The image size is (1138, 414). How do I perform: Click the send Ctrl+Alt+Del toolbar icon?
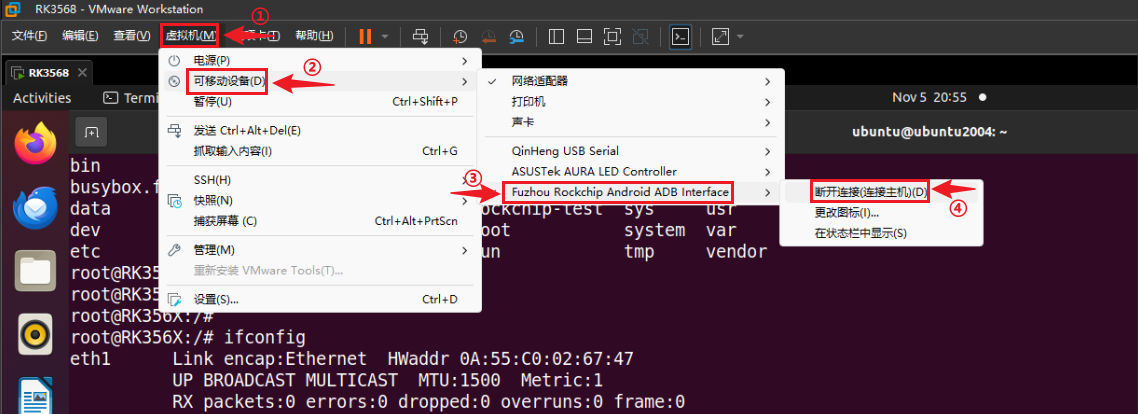click(421, 37)
